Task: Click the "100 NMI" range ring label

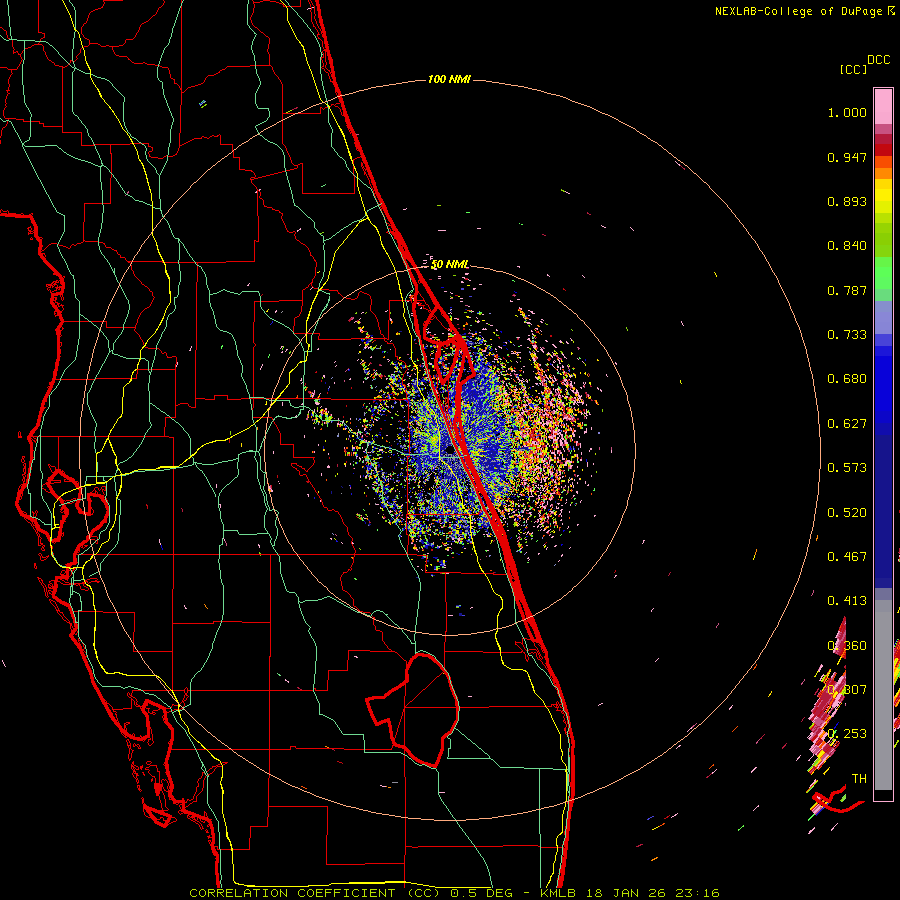Action: point(449,79)
